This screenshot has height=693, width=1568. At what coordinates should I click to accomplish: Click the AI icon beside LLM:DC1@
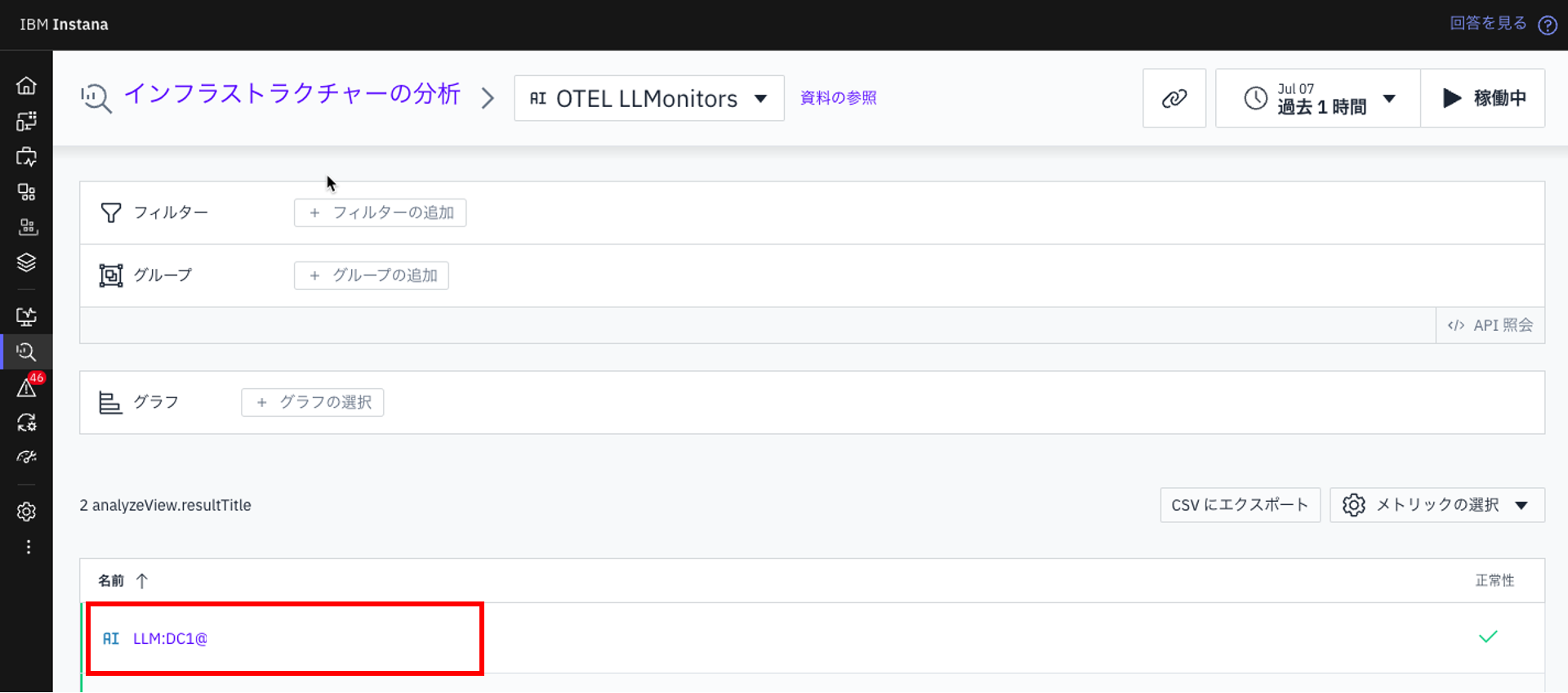(111, 639)
